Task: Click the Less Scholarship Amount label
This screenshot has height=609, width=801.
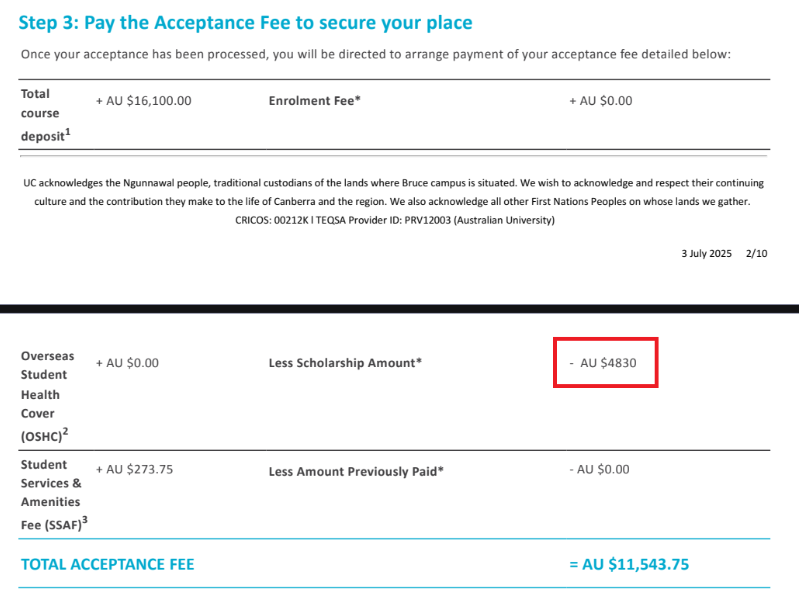Action: tap(345, 363)
